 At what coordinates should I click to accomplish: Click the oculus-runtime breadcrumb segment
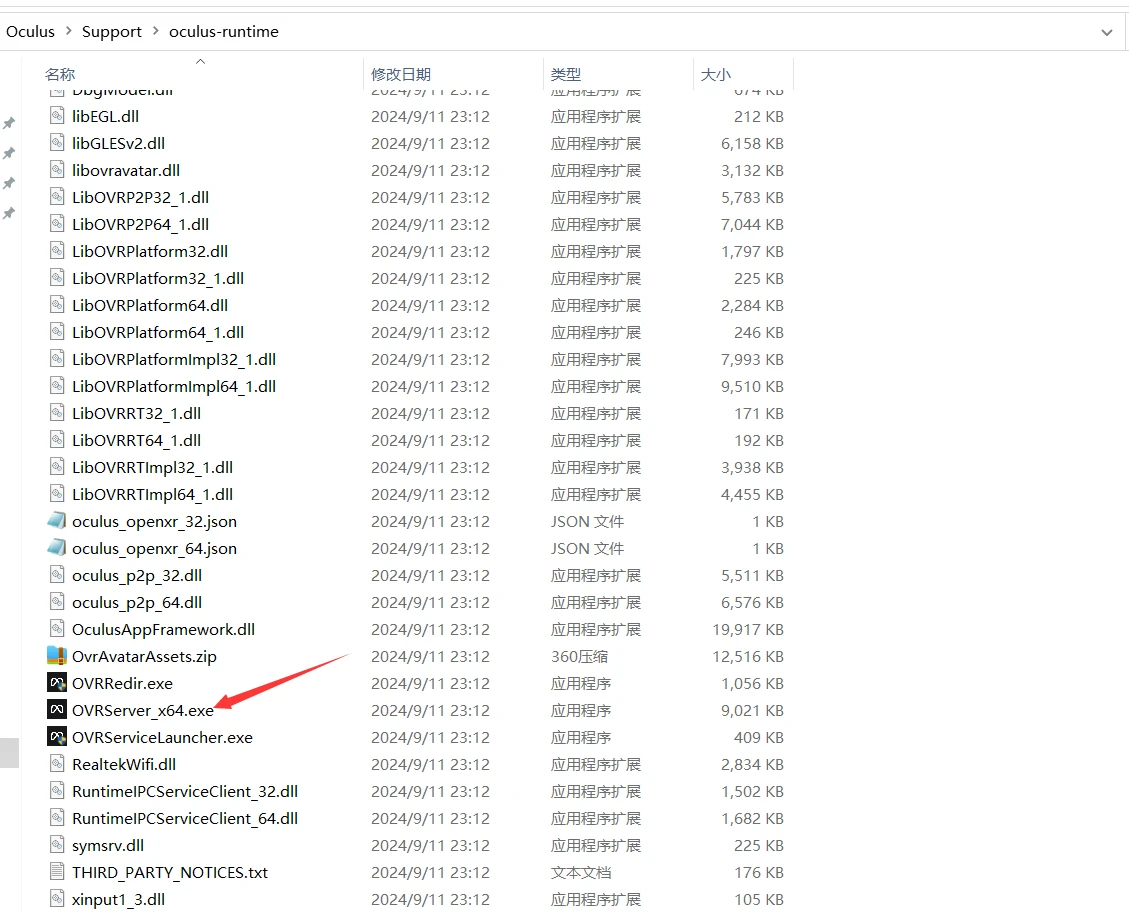[224, 32]
